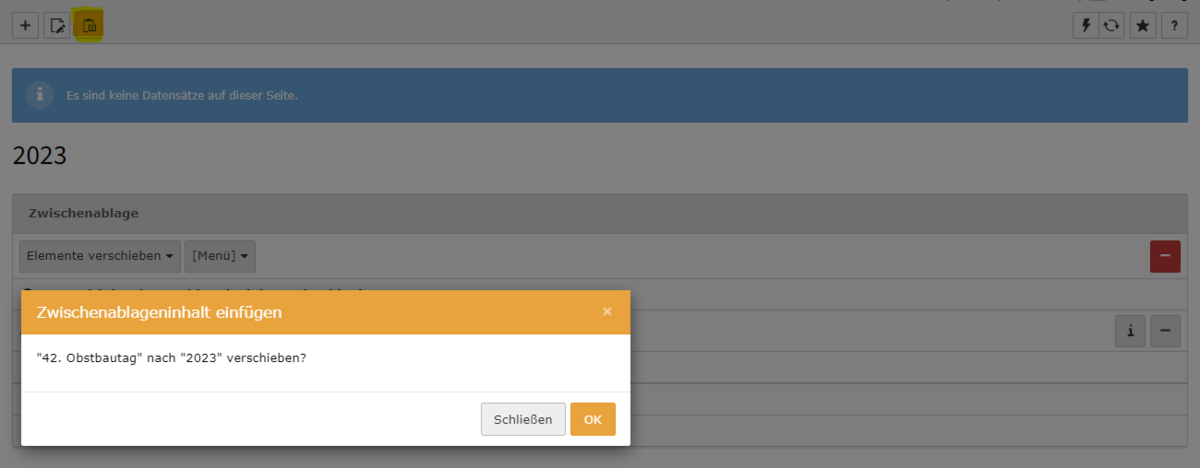The height and width of the screenshot is (468, 1200).
Task: Click the "2023" page heading
Action: [x=39, y=156]
